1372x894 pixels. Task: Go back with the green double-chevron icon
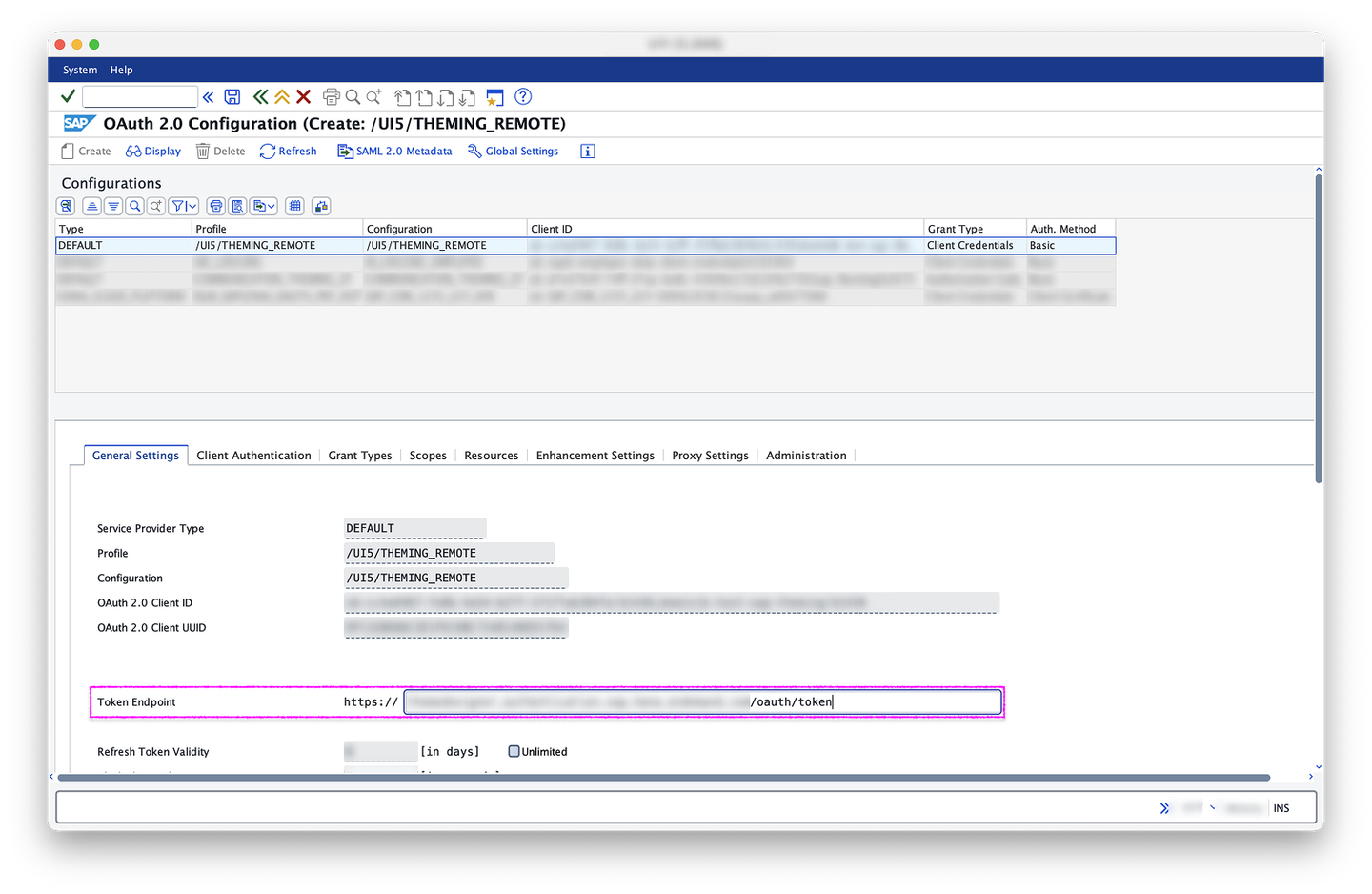(260, 96)
